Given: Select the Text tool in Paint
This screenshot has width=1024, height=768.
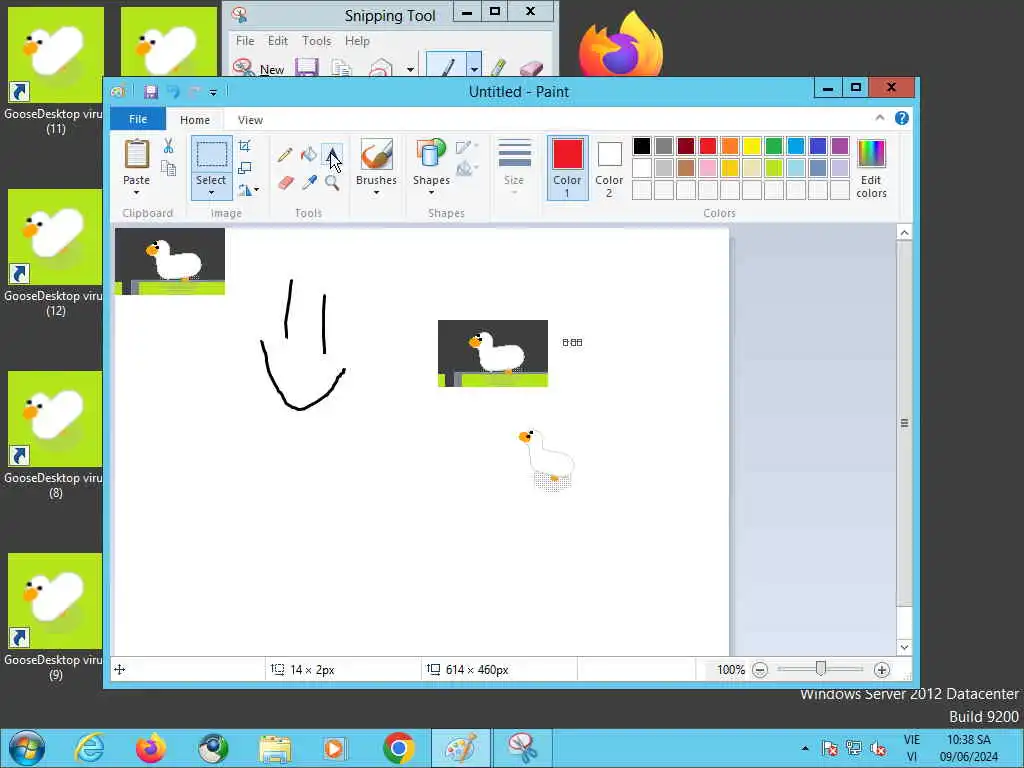Looking at the screenshot, I should point(332,155).
